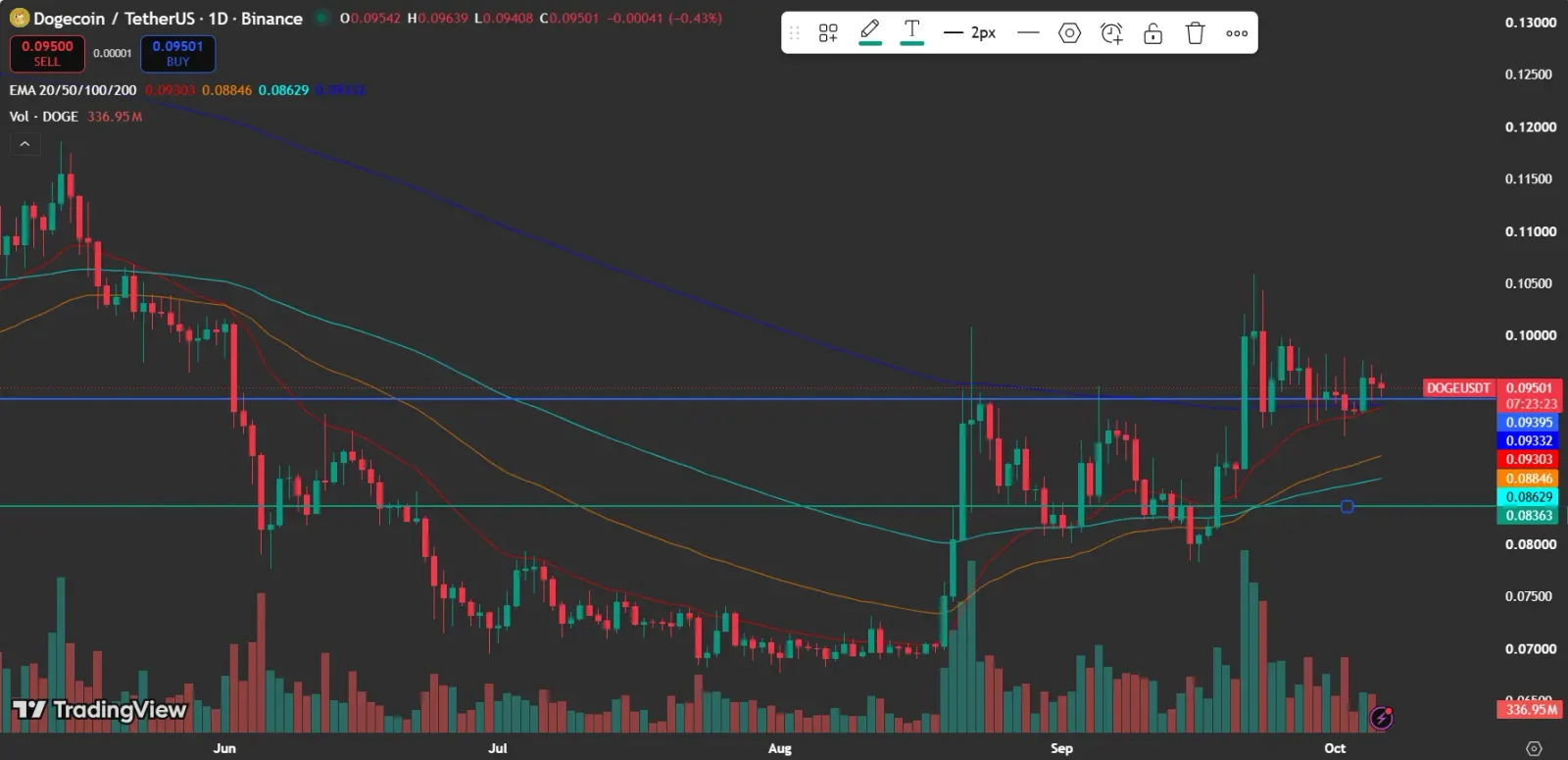
Task: Open the TradingView logo link
Action: (x=99, y=710)
